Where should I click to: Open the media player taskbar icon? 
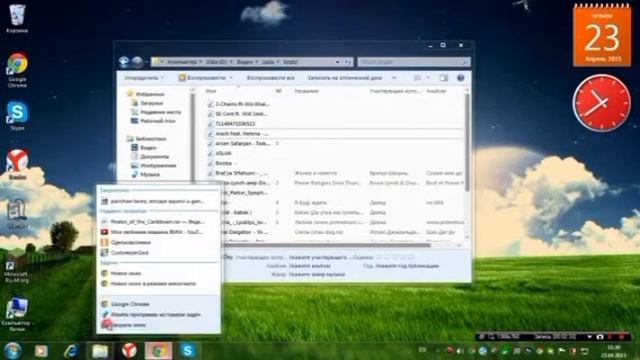(x=41, y=351)
